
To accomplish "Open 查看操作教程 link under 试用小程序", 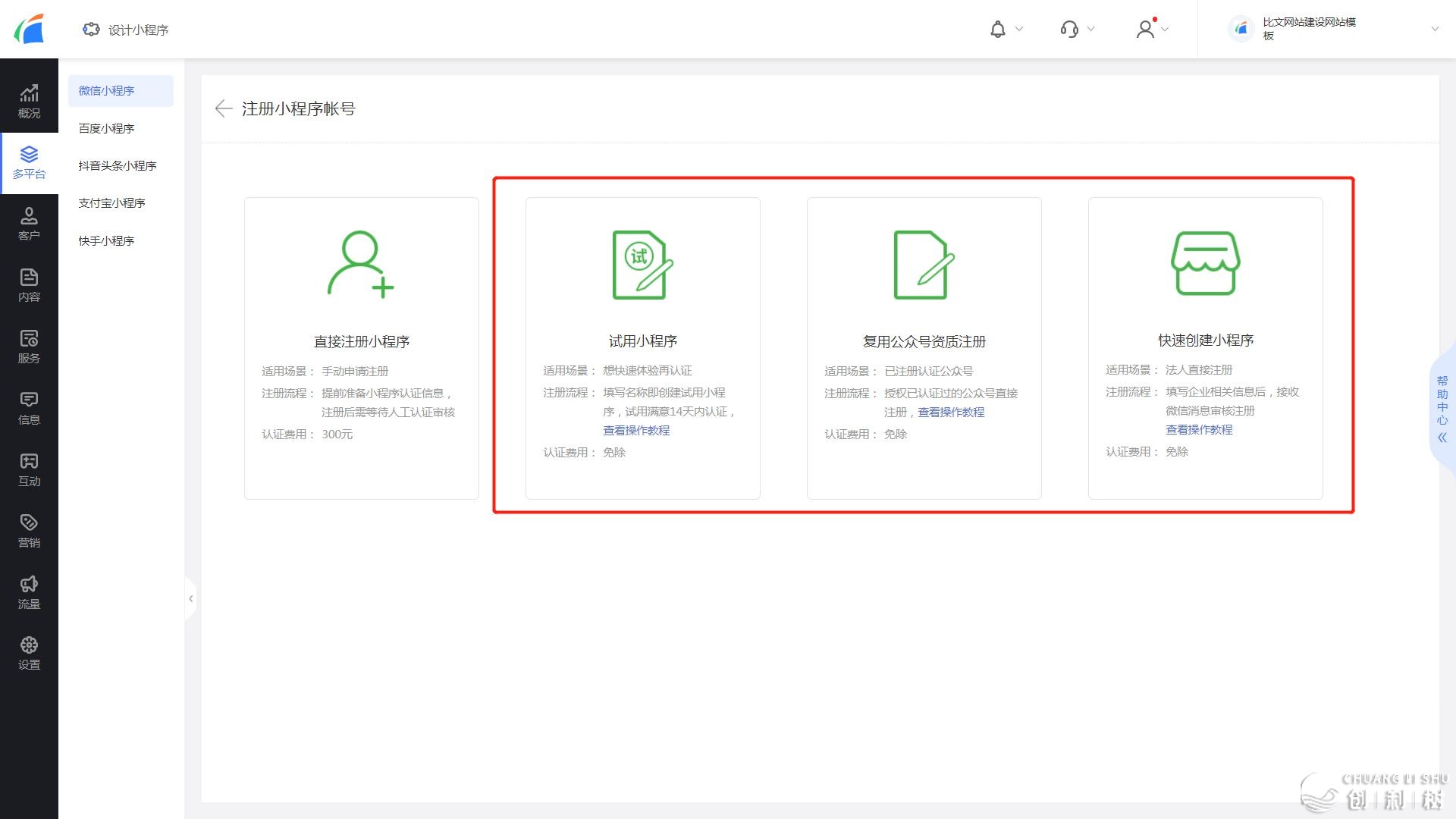I will coord(636,430).
